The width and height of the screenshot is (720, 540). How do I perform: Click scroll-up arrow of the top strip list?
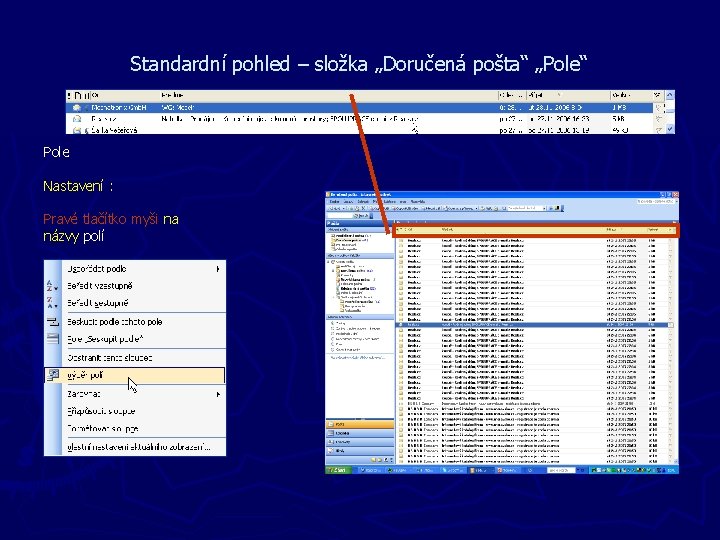(x=670, y=96)
